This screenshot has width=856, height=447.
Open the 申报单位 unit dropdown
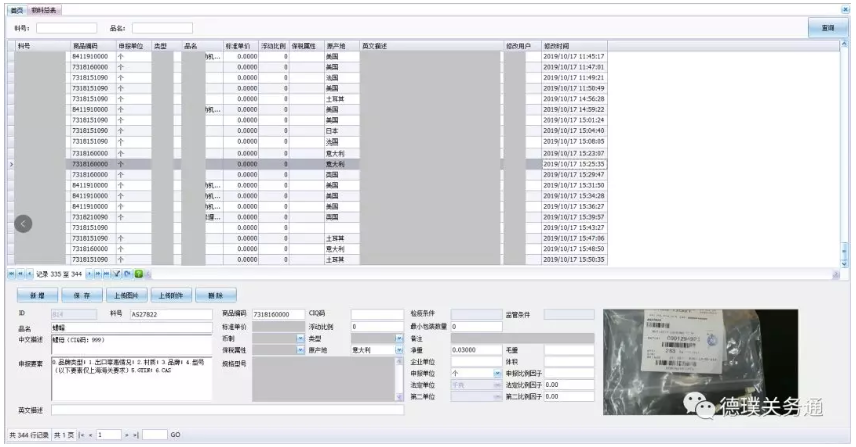497,373
